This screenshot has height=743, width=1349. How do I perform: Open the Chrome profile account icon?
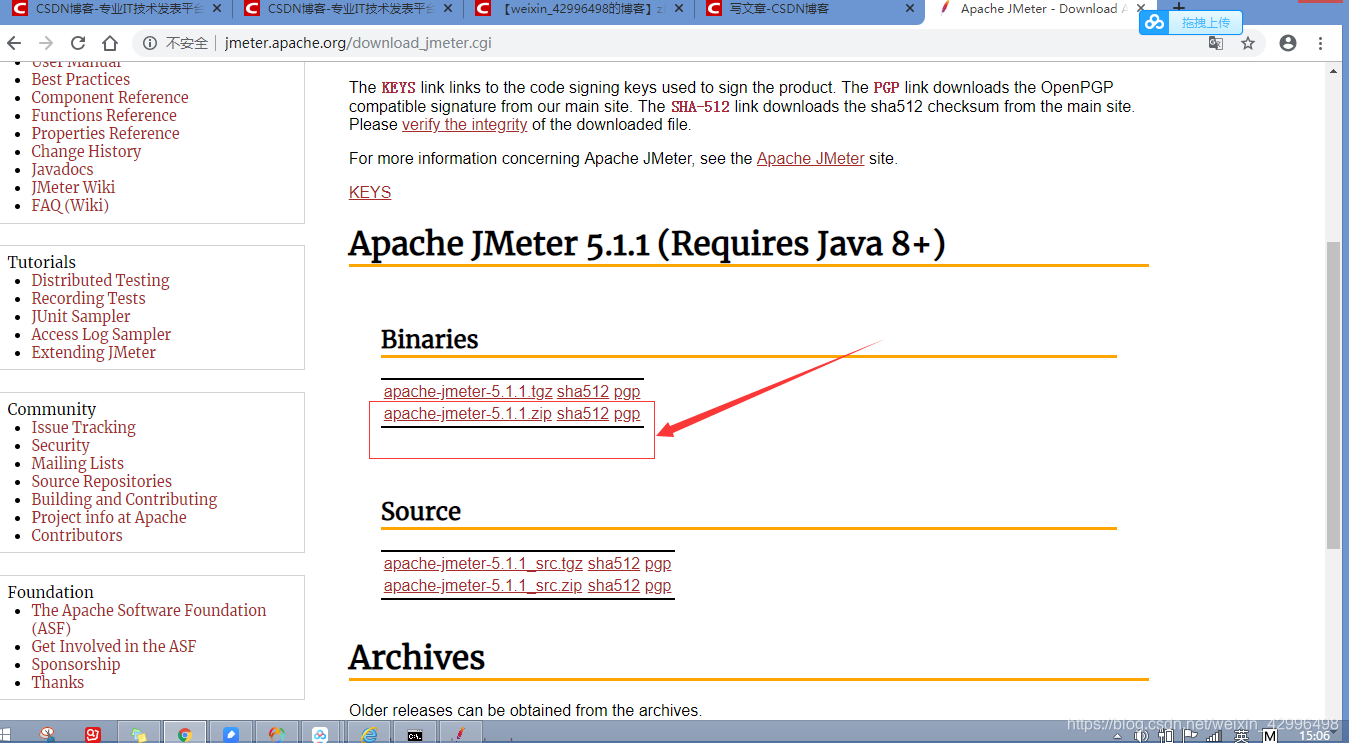(x=1288, y=43)
